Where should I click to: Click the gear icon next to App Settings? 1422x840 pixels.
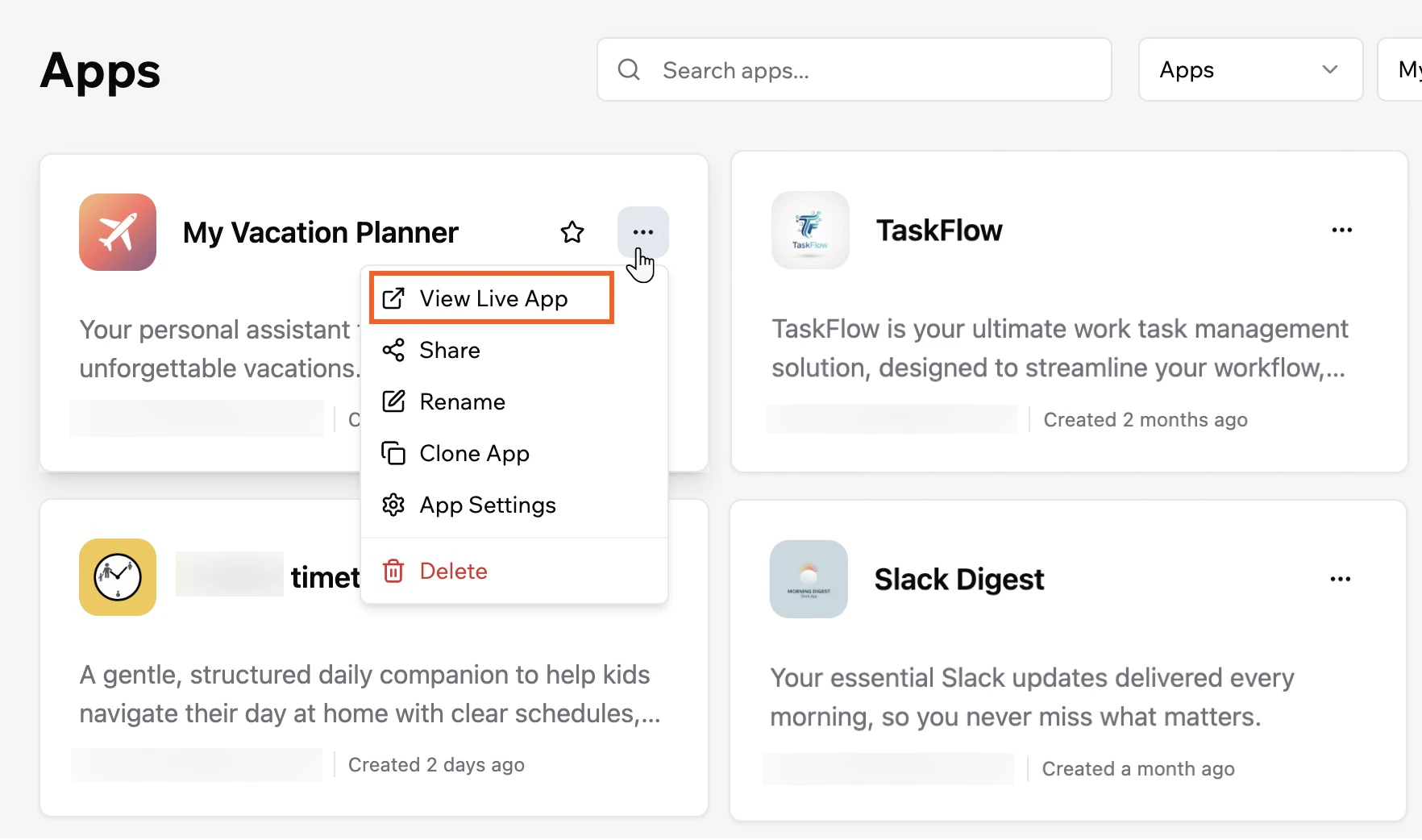393,505
